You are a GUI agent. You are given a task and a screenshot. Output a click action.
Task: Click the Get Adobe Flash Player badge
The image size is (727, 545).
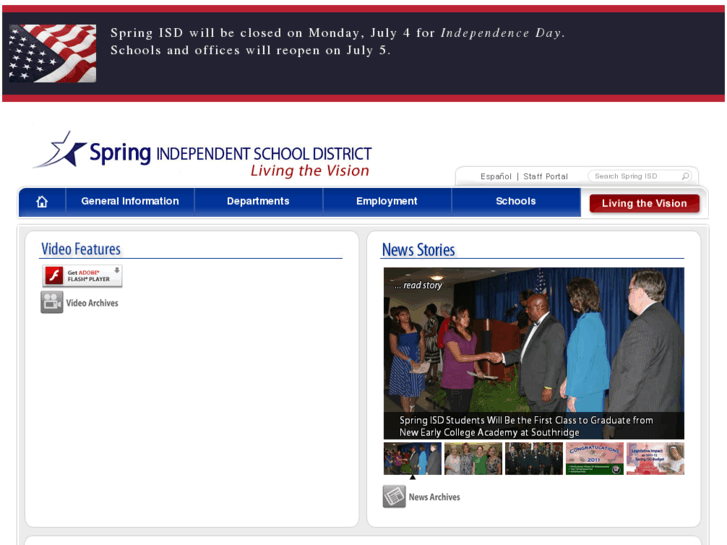(83, 276)
